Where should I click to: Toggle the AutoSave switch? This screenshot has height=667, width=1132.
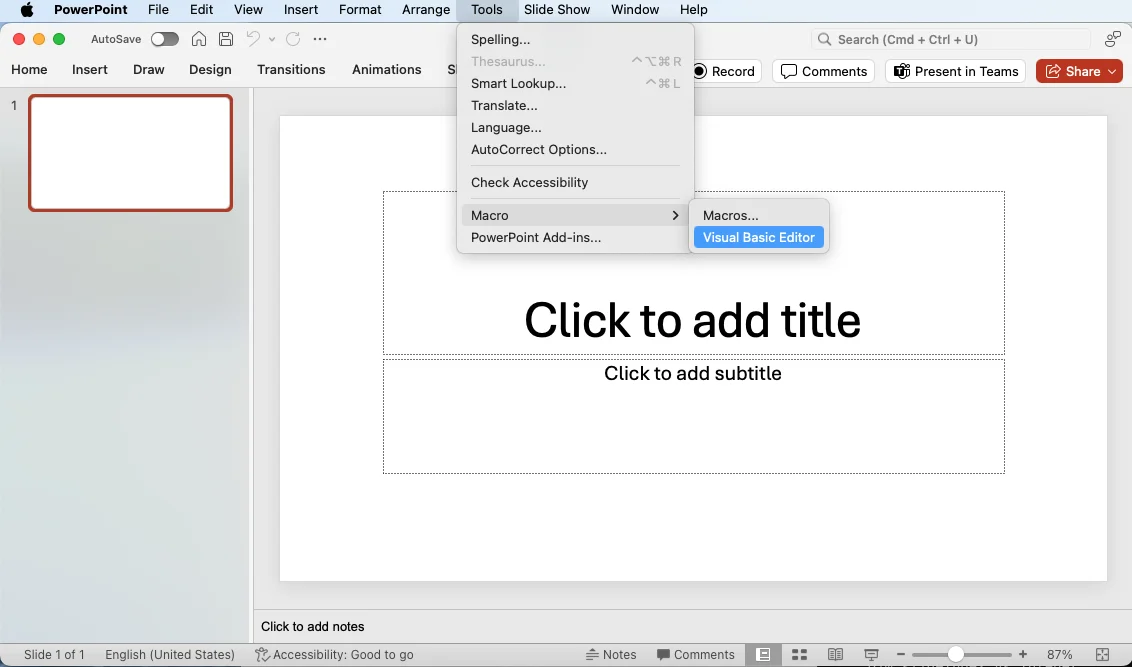[x=165, y=39]
